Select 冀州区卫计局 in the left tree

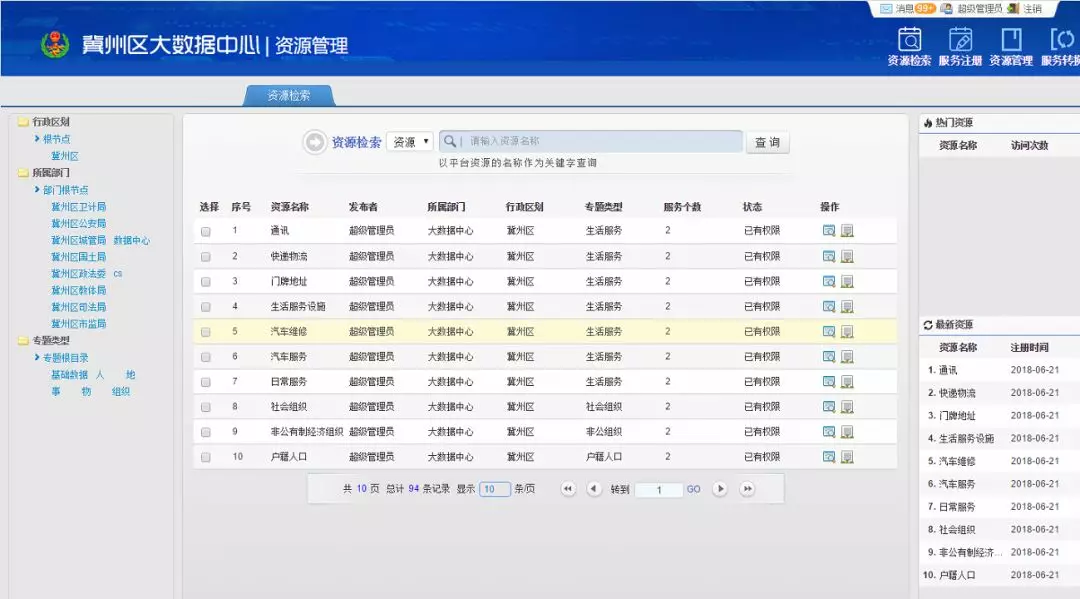pos(78,208)
